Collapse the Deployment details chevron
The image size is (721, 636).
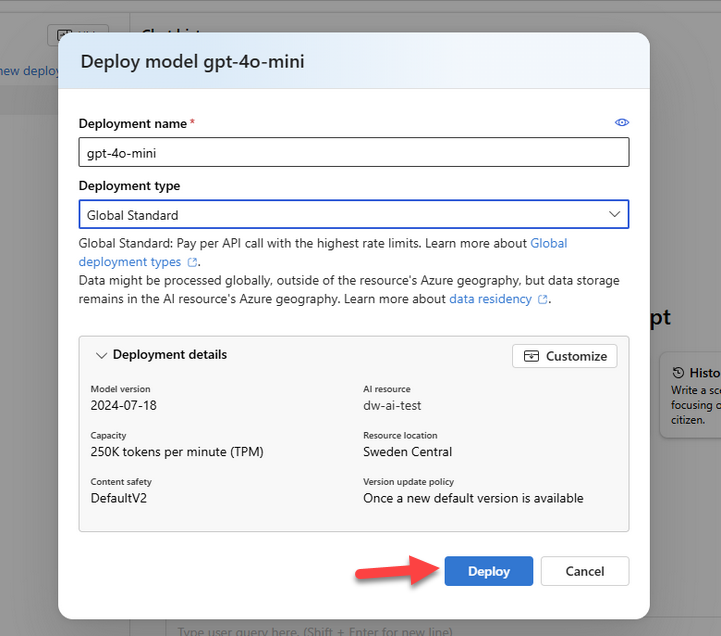(101, 355)
